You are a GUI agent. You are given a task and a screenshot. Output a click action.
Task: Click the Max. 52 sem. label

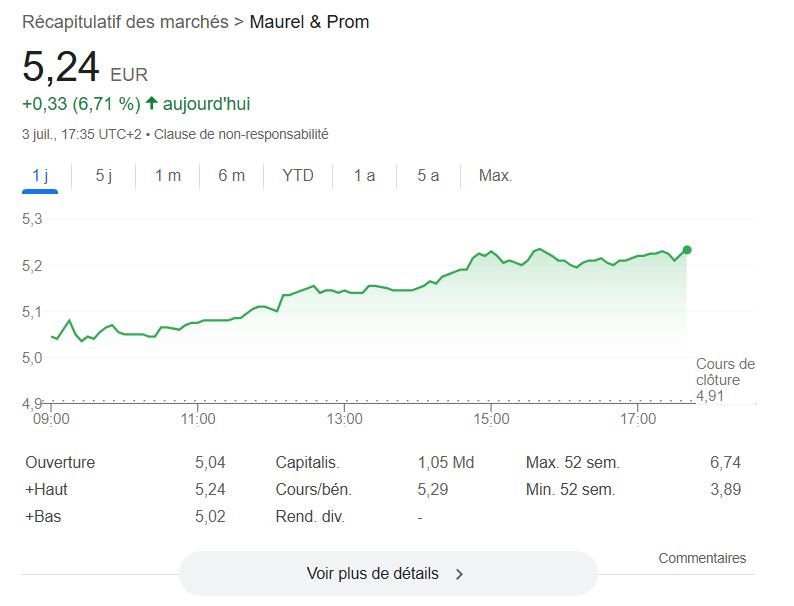[572, 463]
